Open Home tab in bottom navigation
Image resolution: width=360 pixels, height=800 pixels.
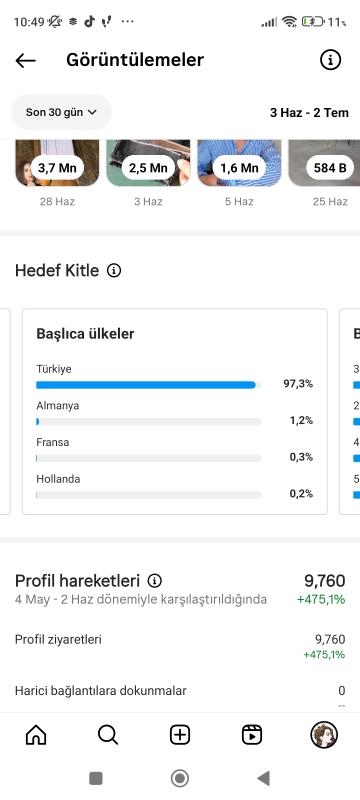(36, 735)
